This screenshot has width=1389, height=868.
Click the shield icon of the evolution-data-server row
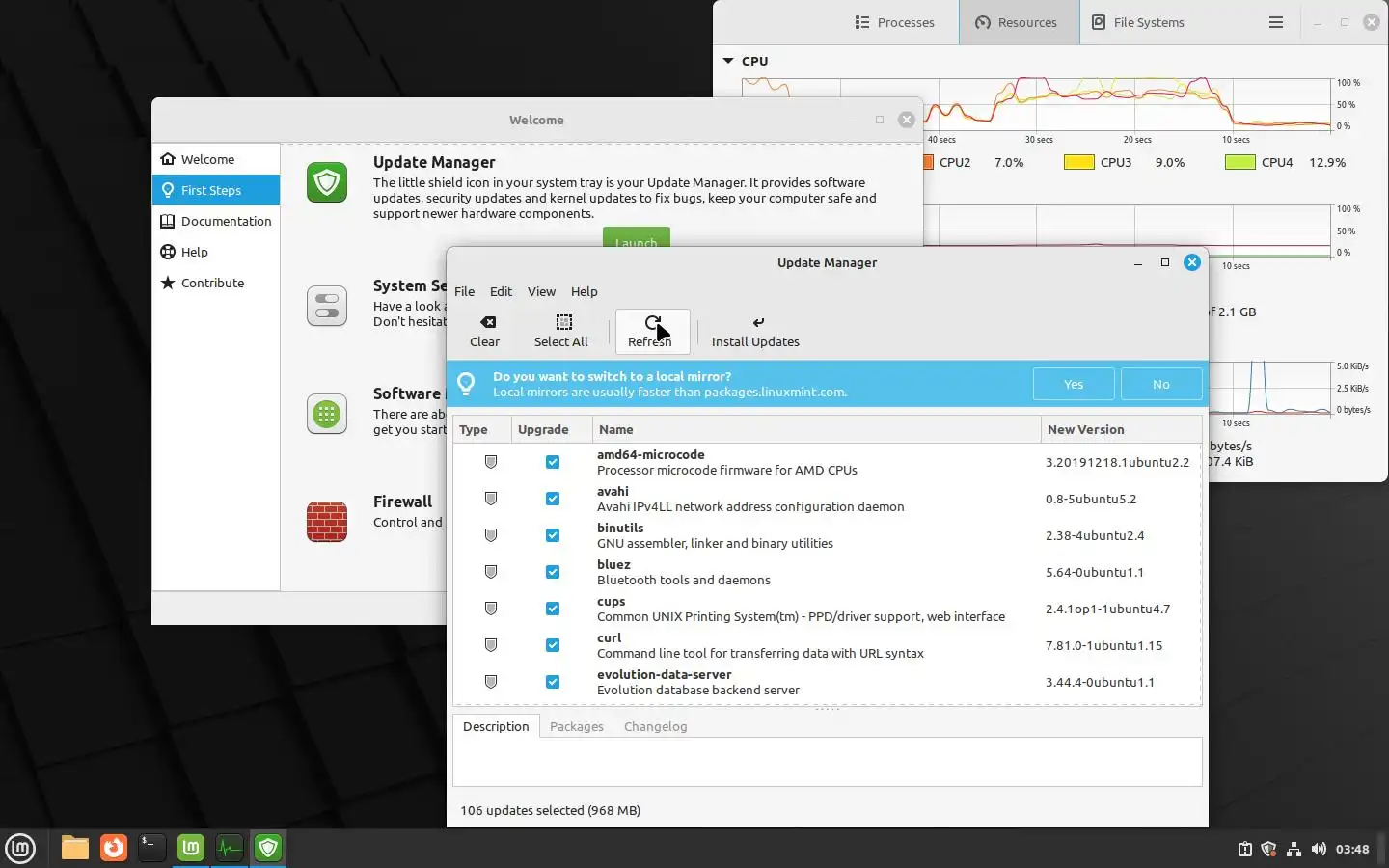tap(491, 682)
